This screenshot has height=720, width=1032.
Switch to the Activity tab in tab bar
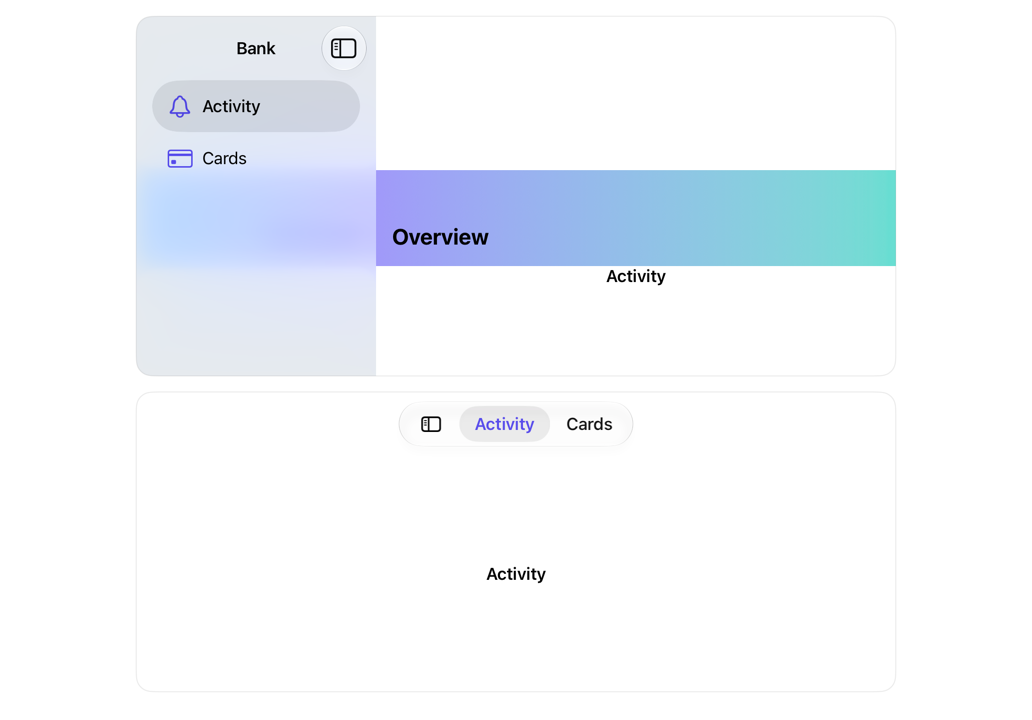[x=504, y=424]
